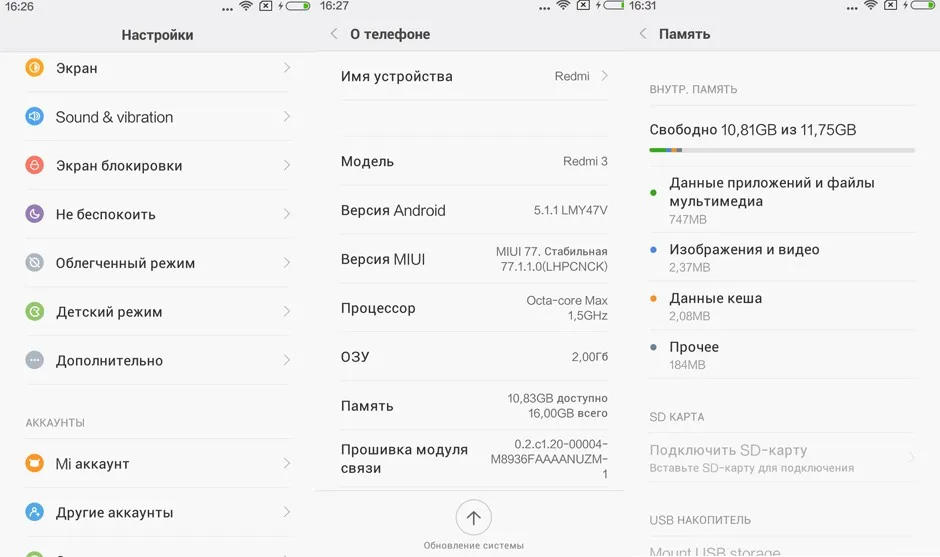Tap 747MB size value

point(688,219)
